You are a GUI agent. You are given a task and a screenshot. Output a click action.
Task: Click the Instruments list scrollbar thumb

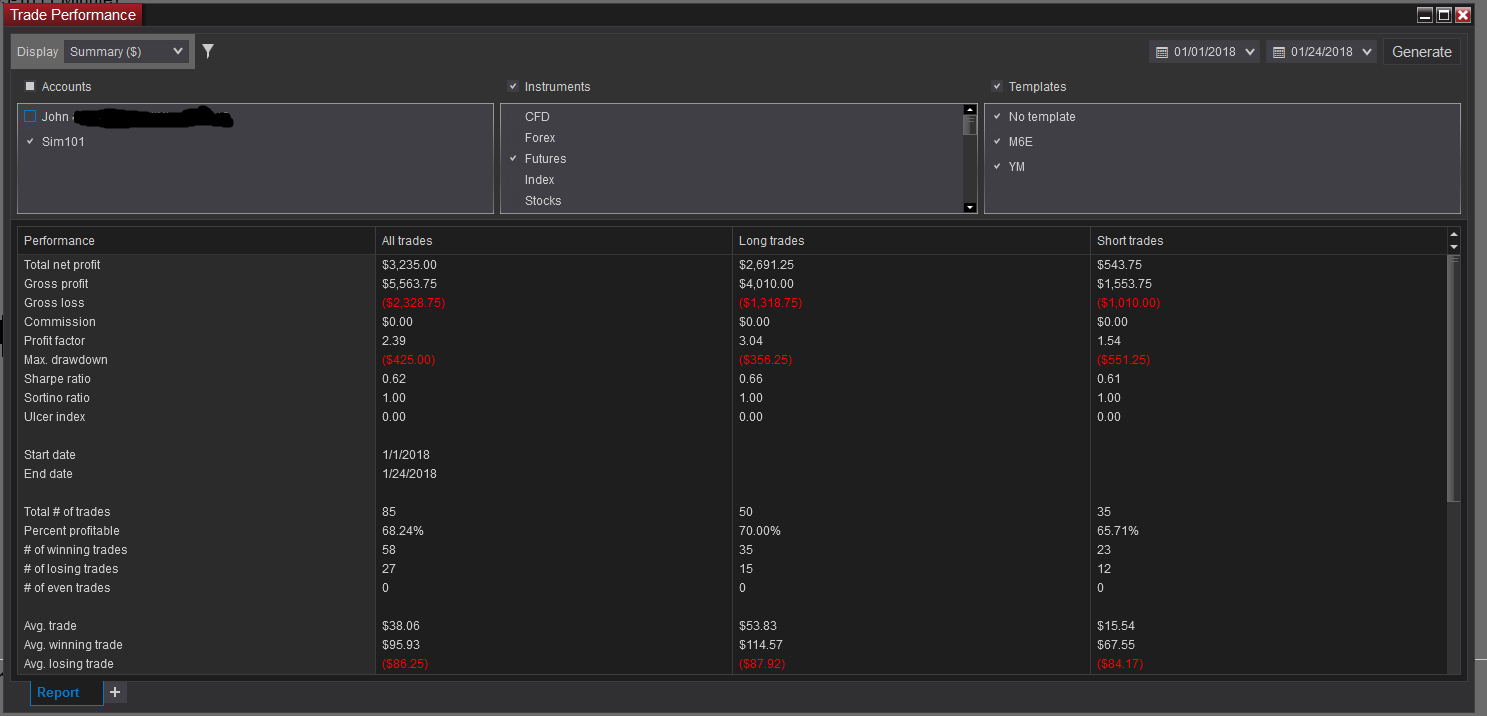(x=969, y=125)
